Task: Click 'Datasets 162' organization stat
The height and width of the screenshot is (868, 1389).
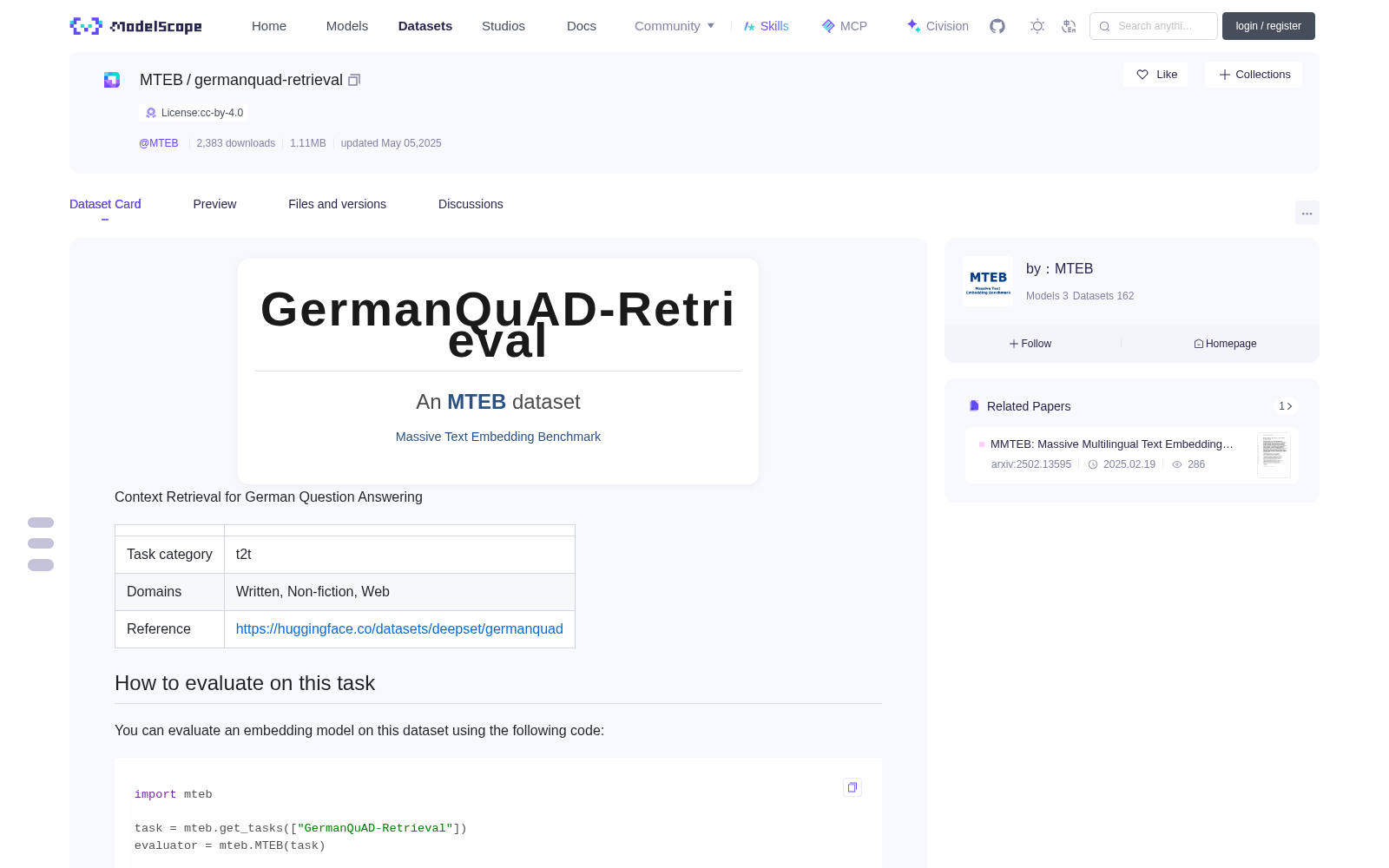Action: point(1103,296)
